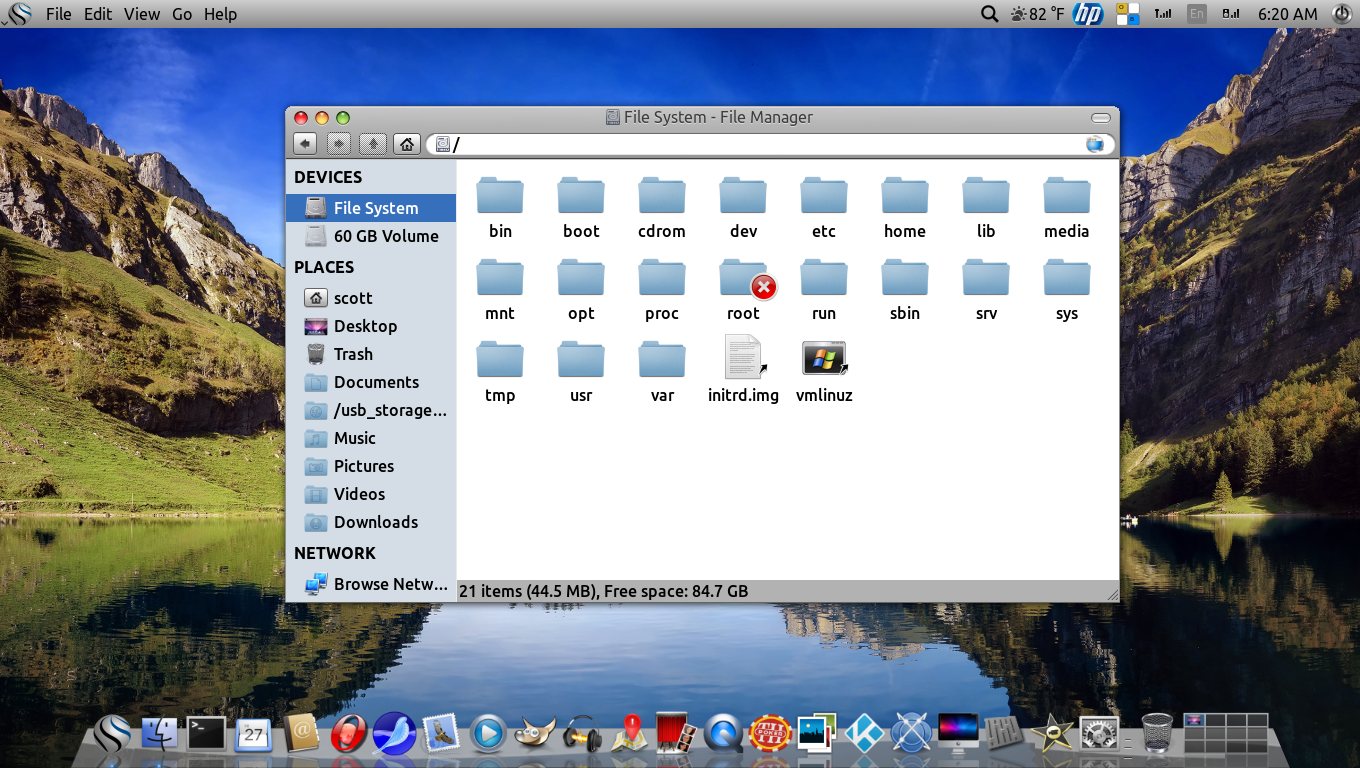Click the clock showing 6:20 AM
This screenshot has height=768, width=1360.
[1287, 14]
